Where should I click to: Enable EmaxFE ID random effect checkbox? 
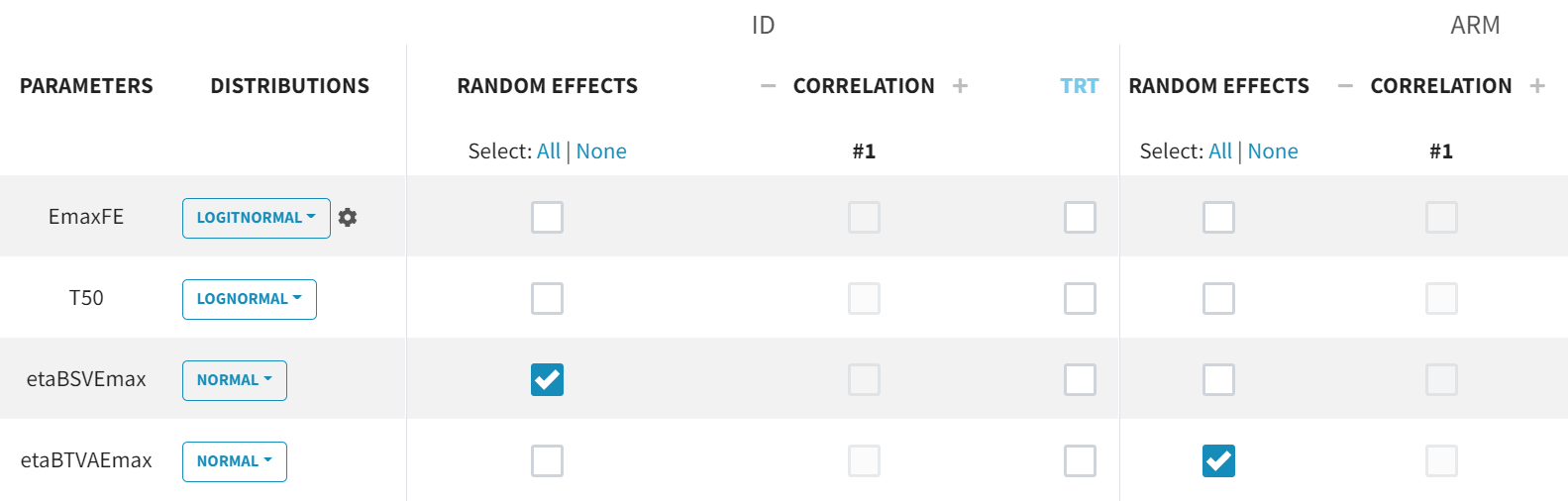(547, 217)
